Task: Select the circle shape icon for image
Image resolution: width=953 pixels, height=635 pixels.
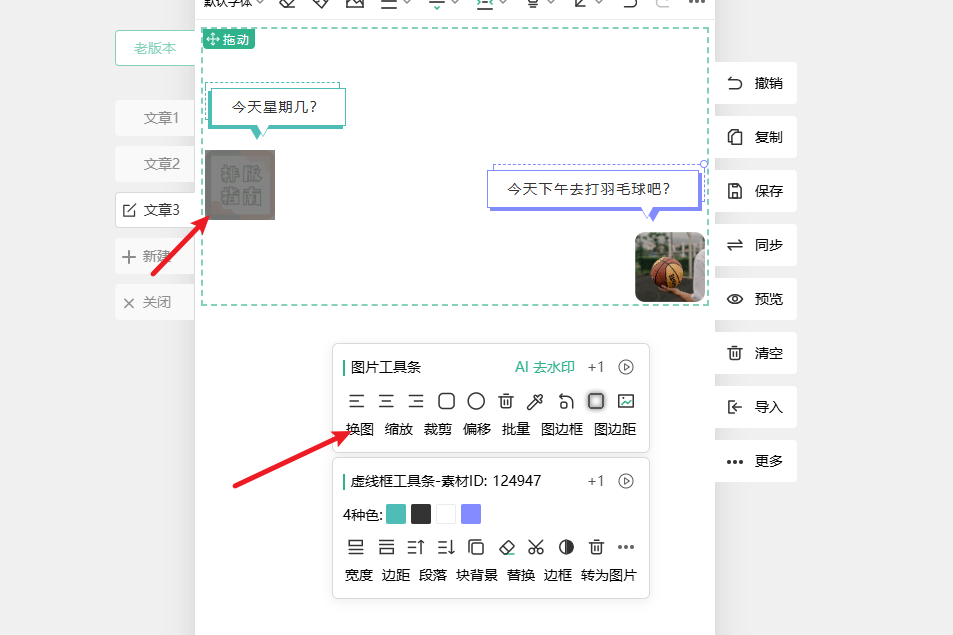Action: pyautogui.click(x=476, y=401)
